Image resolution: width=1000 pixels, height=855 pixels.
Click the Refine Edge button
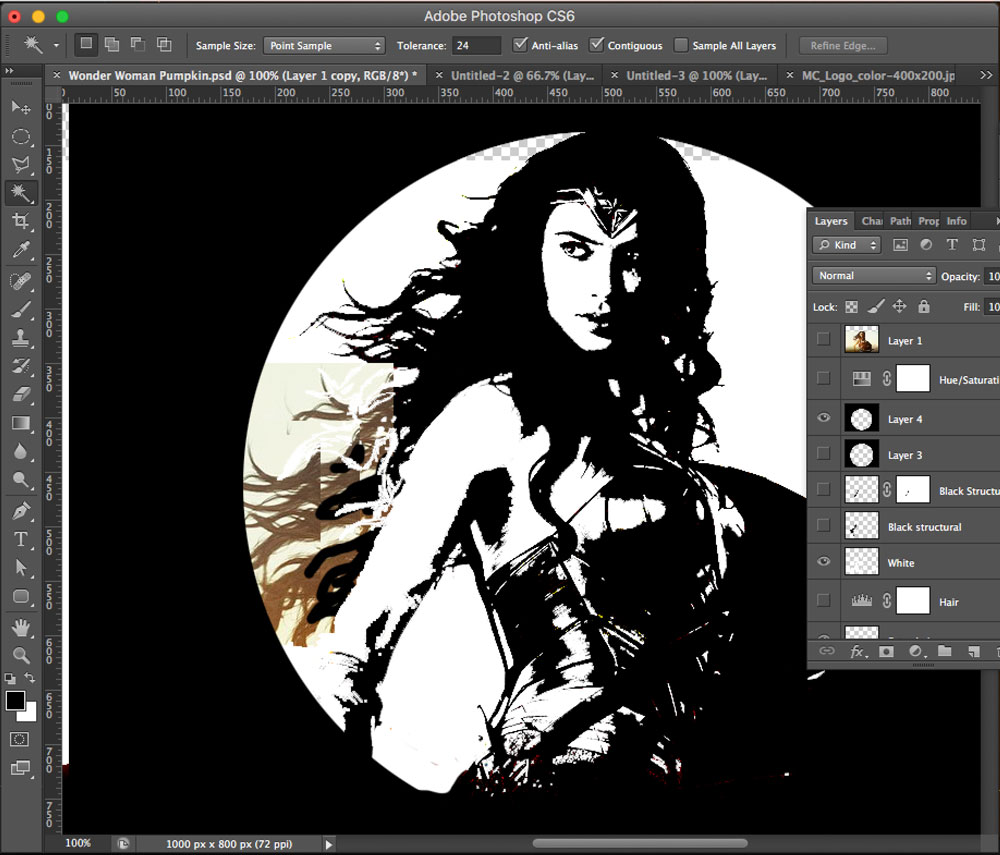tap(843, 45)
